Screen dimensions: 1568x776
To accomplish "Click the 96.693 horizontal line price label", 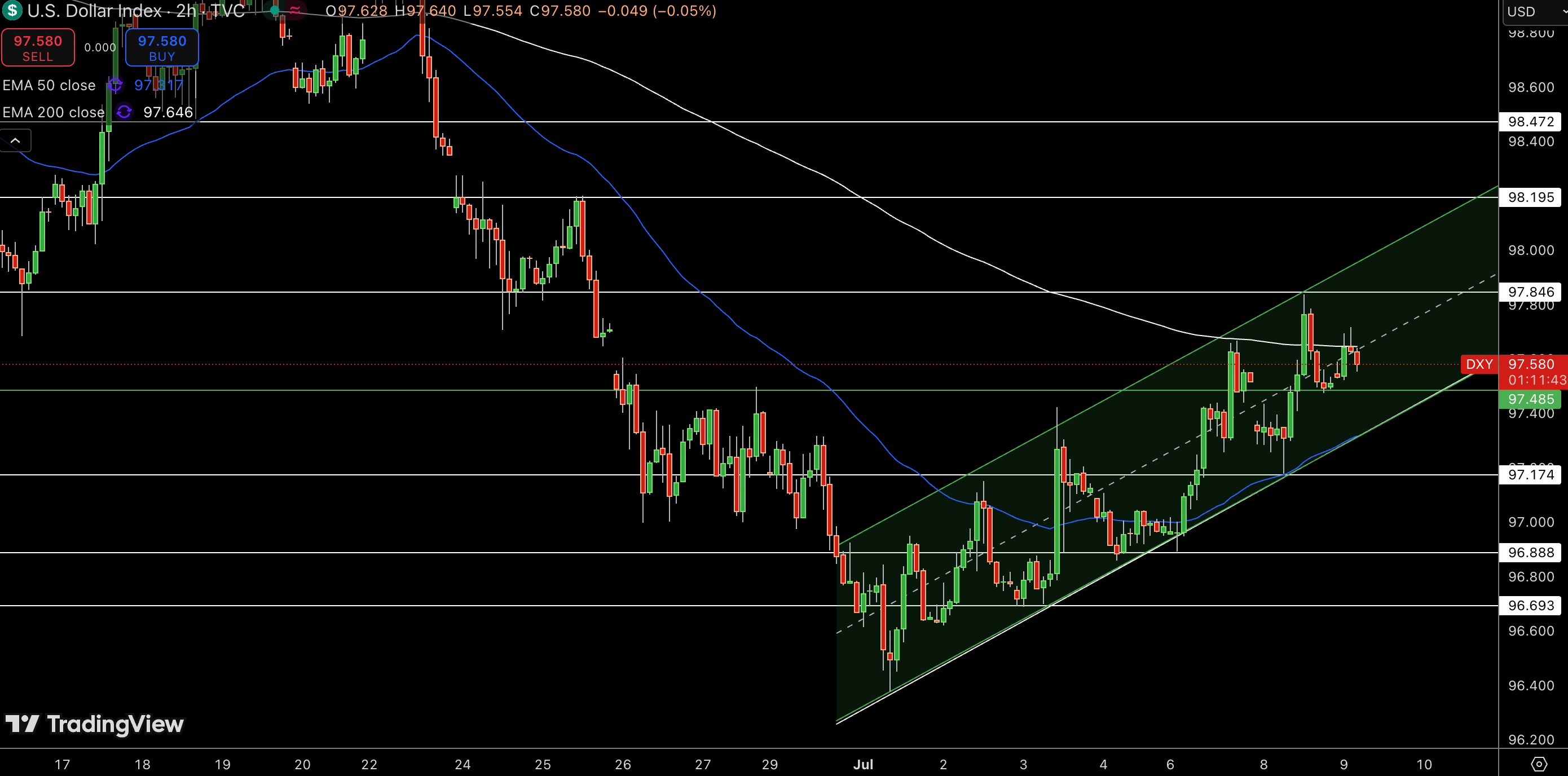I will click(x=1530, y=606).
